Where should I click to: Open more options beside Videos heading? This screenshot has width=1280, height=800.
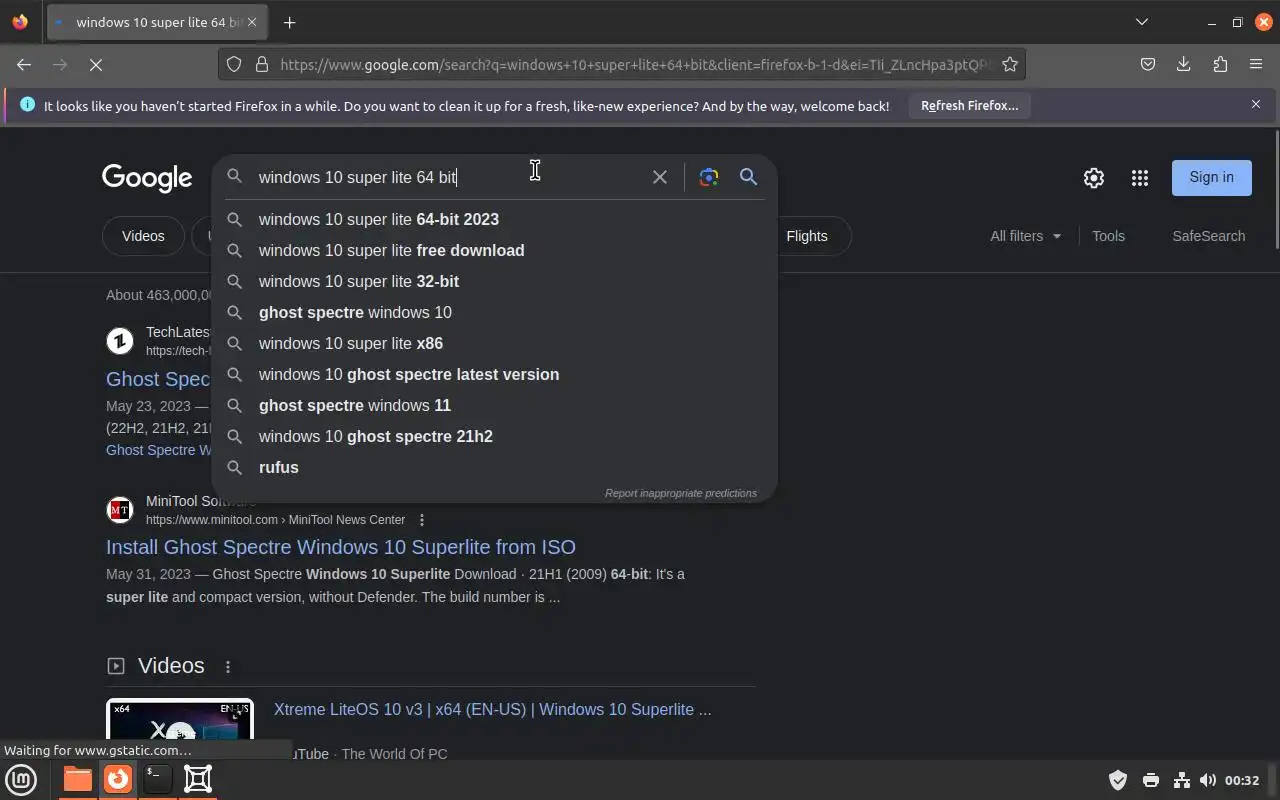tap(227, 667)
